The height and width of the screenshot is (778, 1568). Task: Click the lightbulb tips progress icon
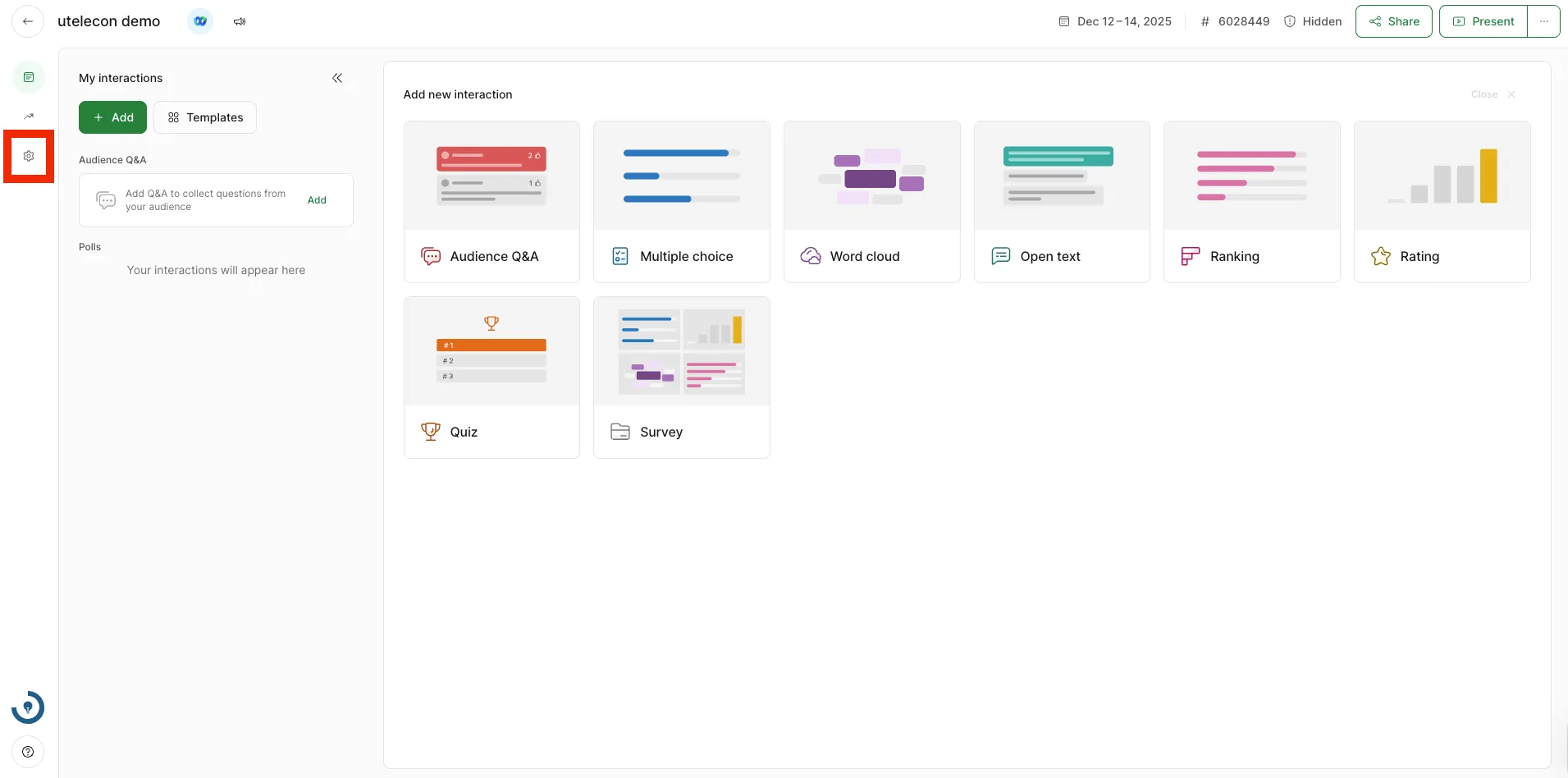click(28, 707)
